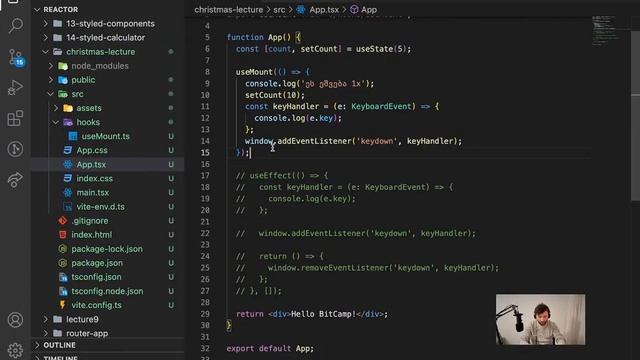Open main.tsx file
640x360 pixels.
click(x=93, y=193)
